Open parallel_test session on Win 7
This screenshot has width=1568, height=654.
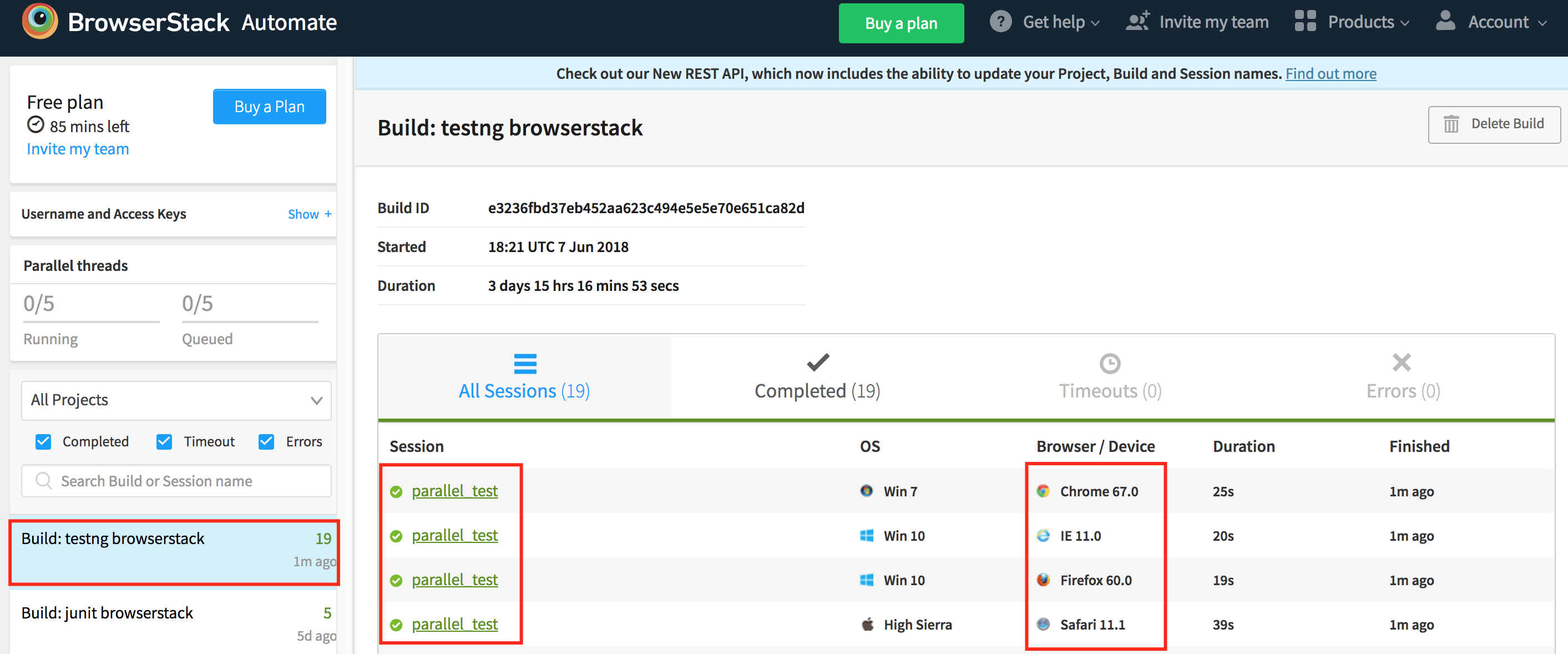(x=454, y=491)
